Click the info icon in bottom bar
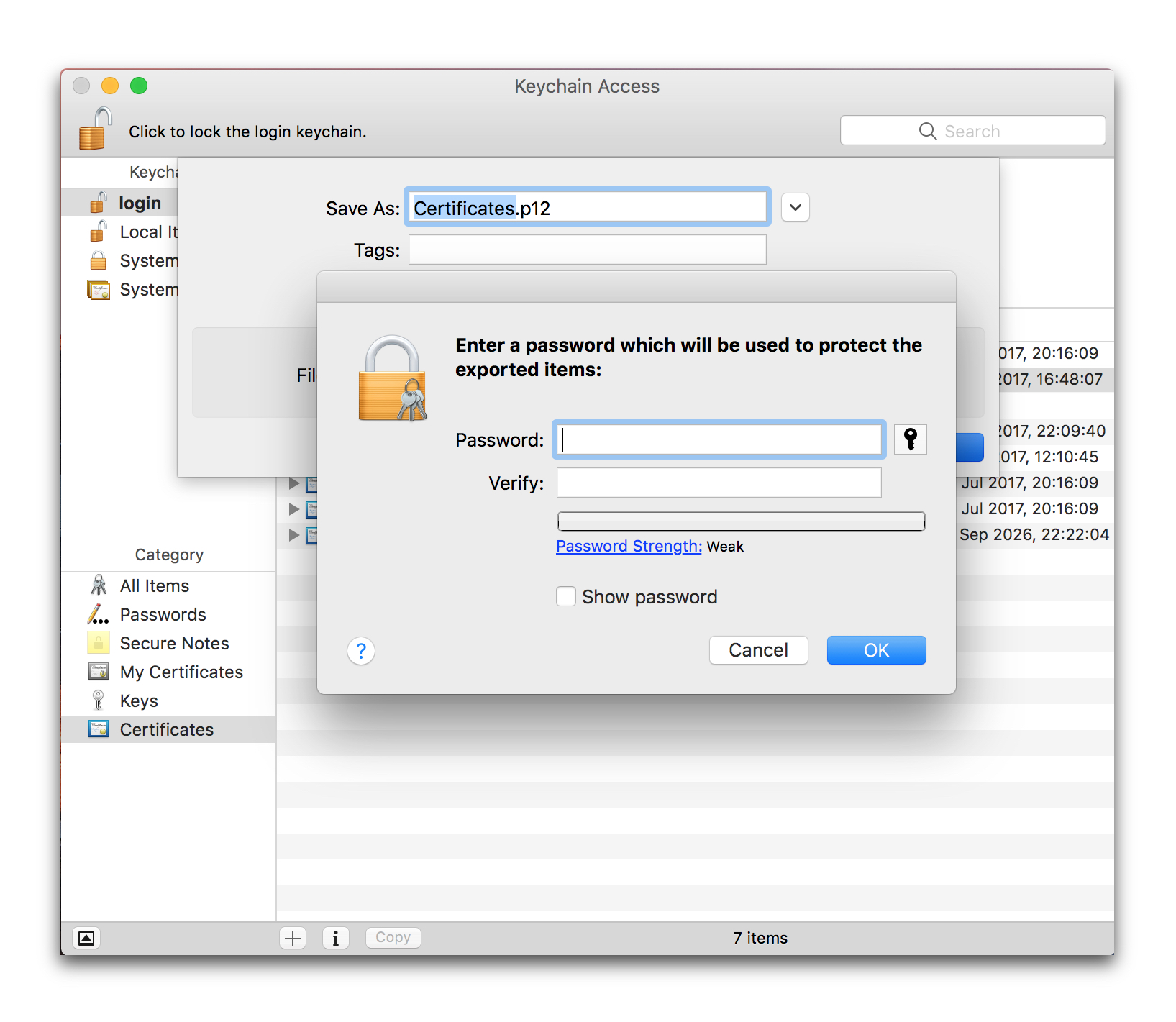Viewport: 1176px width, 1022px height. pyautogui.click(x=336, y=938)
